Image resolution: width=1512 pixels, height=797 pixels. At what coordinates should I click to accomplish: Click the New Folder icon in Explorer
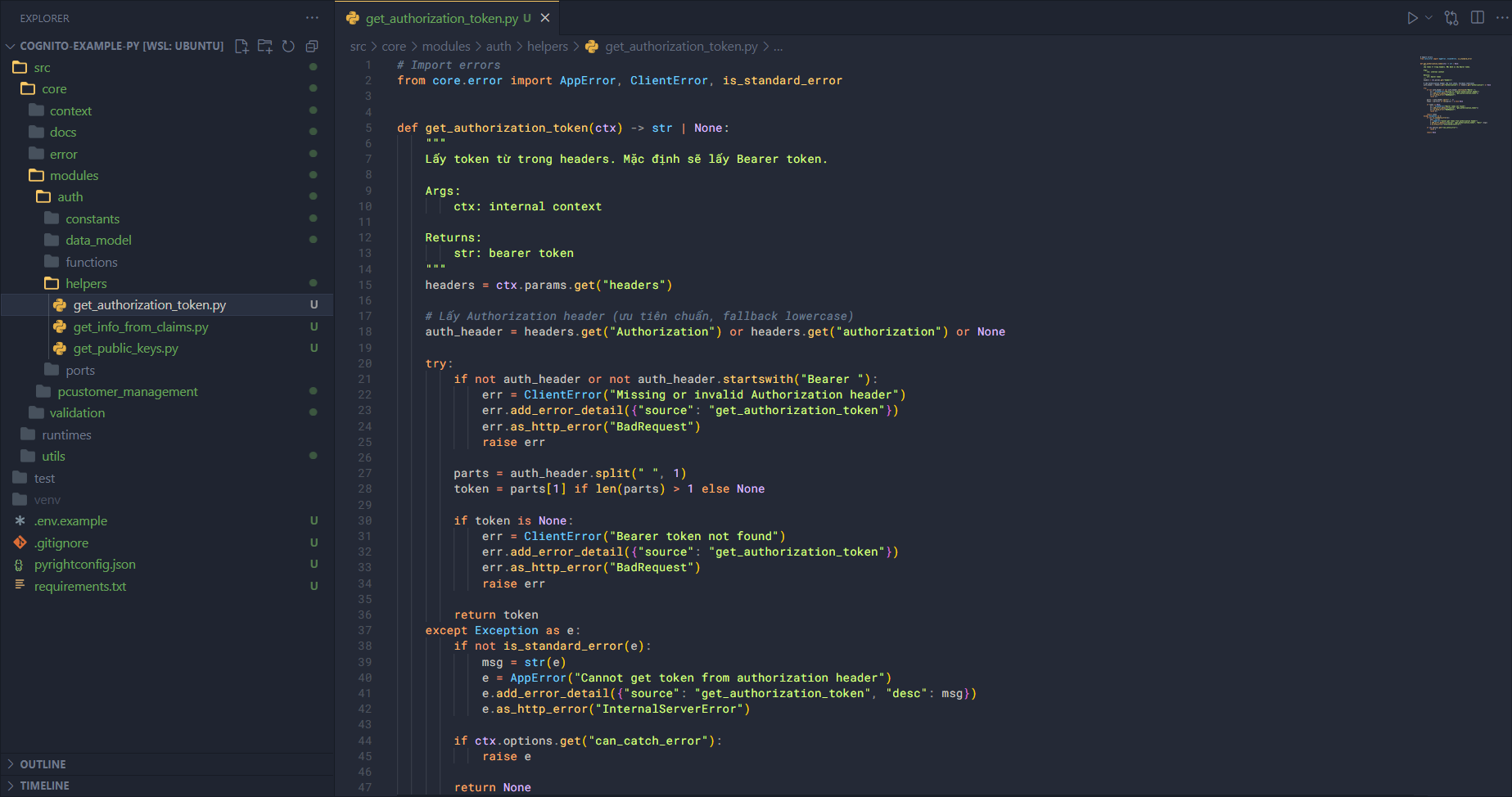tap(265, 47)
